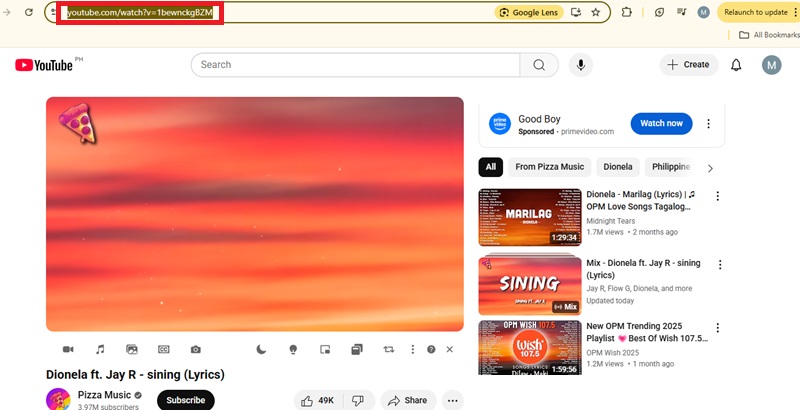Viewport: 800px width, 410px height.
Task: Open the help question mark icon
Action: point(431,349)
